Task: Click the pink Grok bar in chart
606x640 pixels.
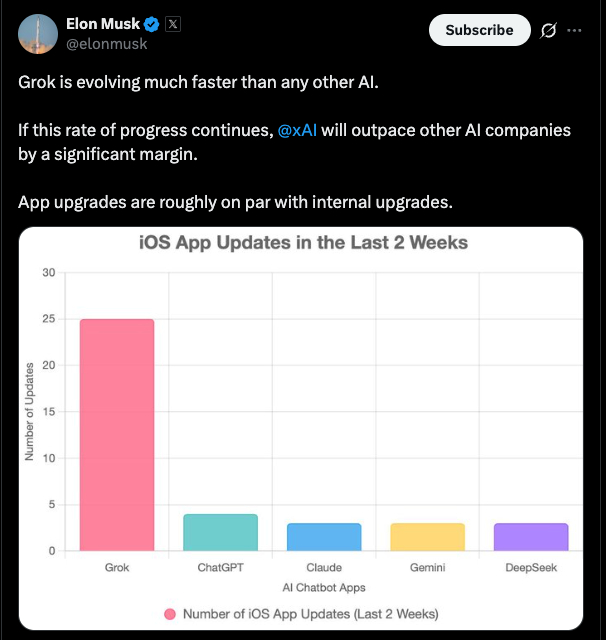Action: tap(117, 435)
